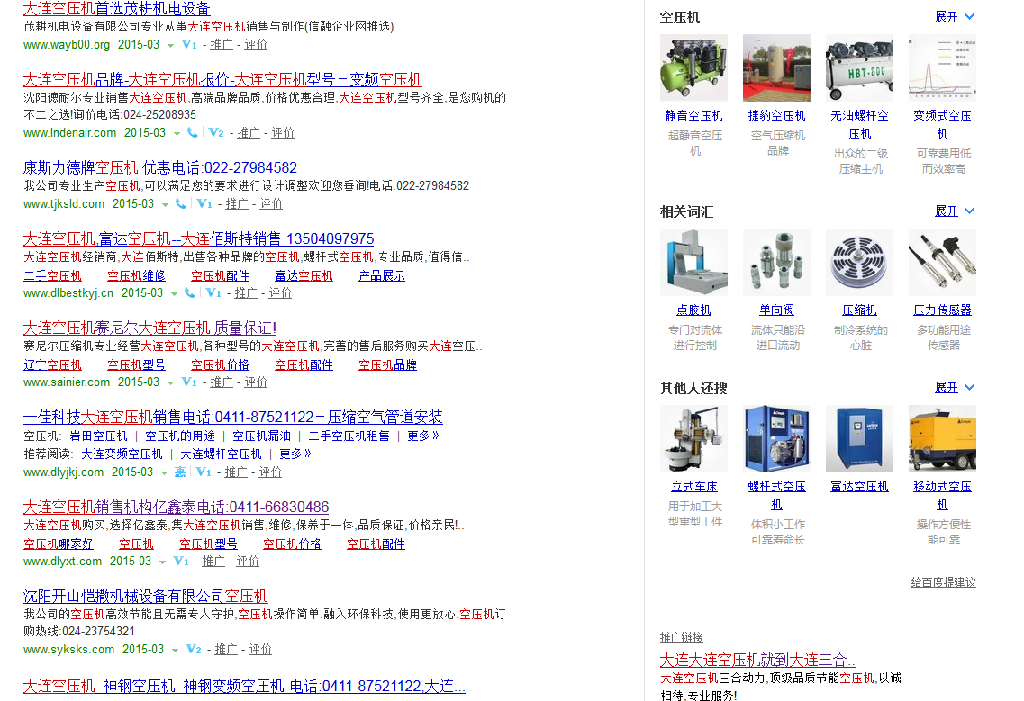Open the 无油螺杆空压机 thumbnail image
This screenshot has height=701, width=1024.
(859, 68)
